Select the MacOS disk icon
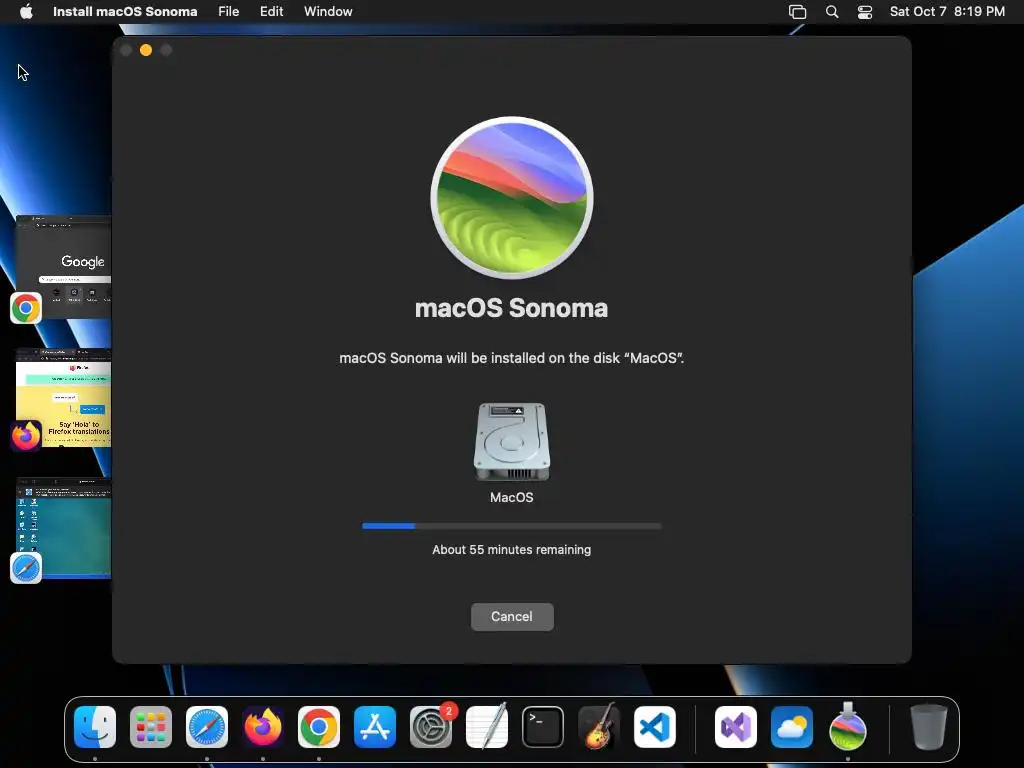 (x=511, y=442)
